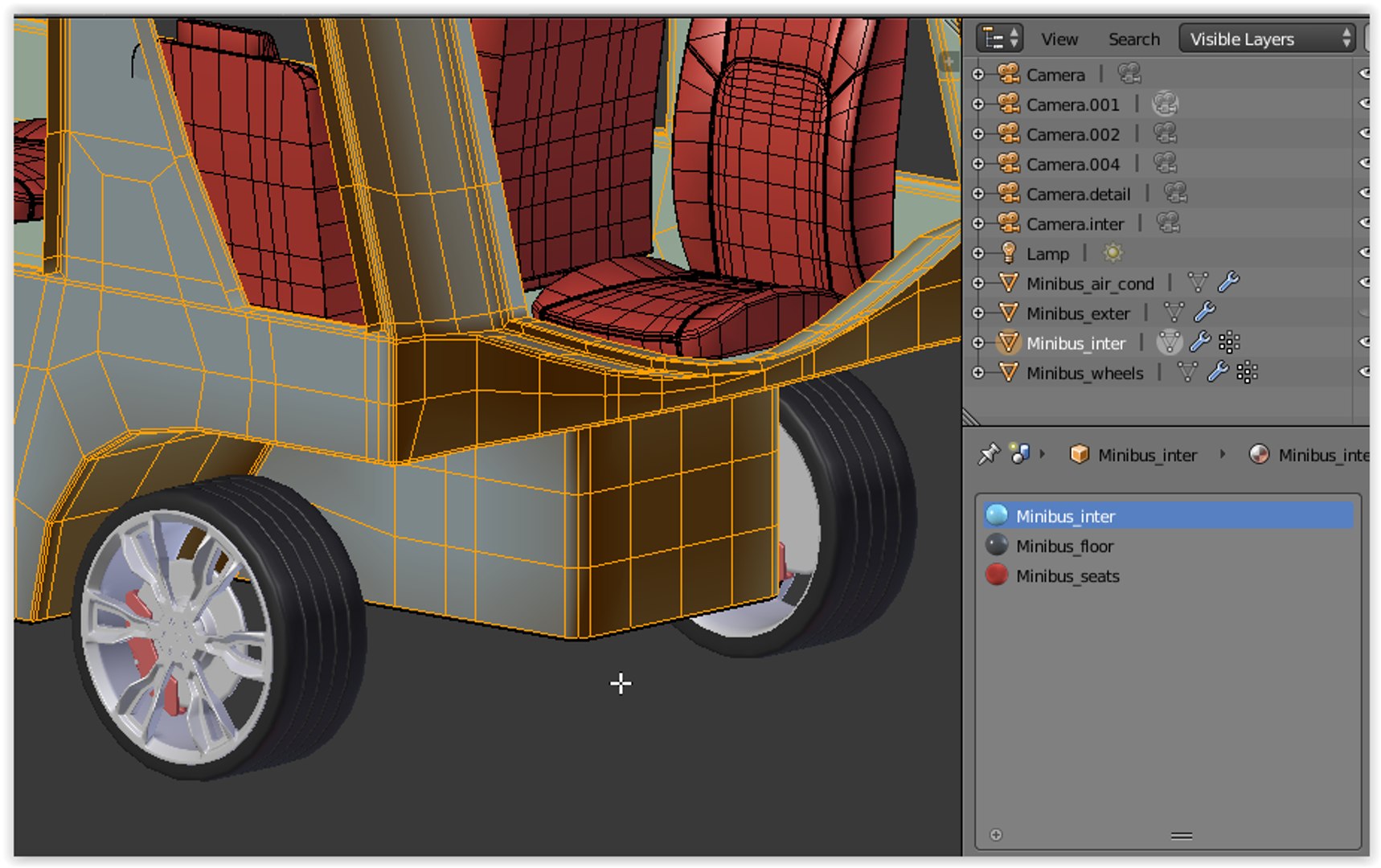Click the camera data icon beside Camera
1381x868 pixels.
tap(1129, 73)
